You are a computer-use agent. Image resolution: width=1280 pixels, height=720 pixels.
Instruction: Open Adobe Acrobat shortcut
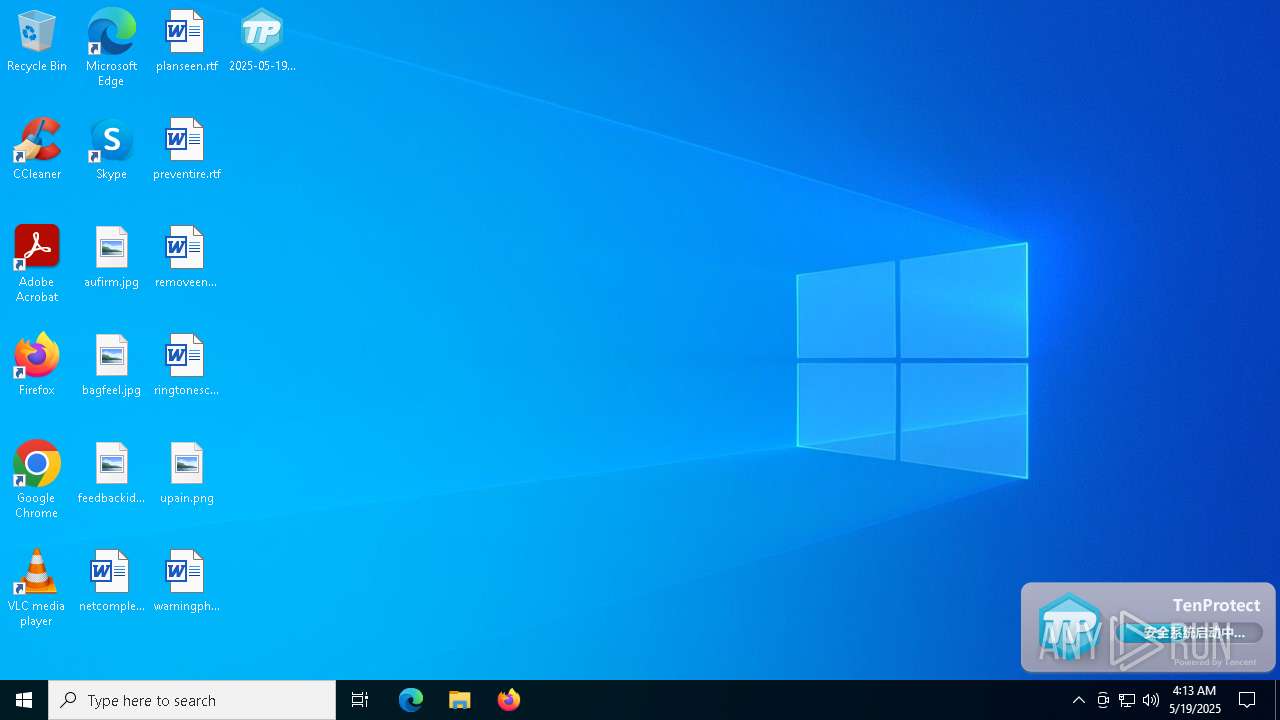(37, 264)
